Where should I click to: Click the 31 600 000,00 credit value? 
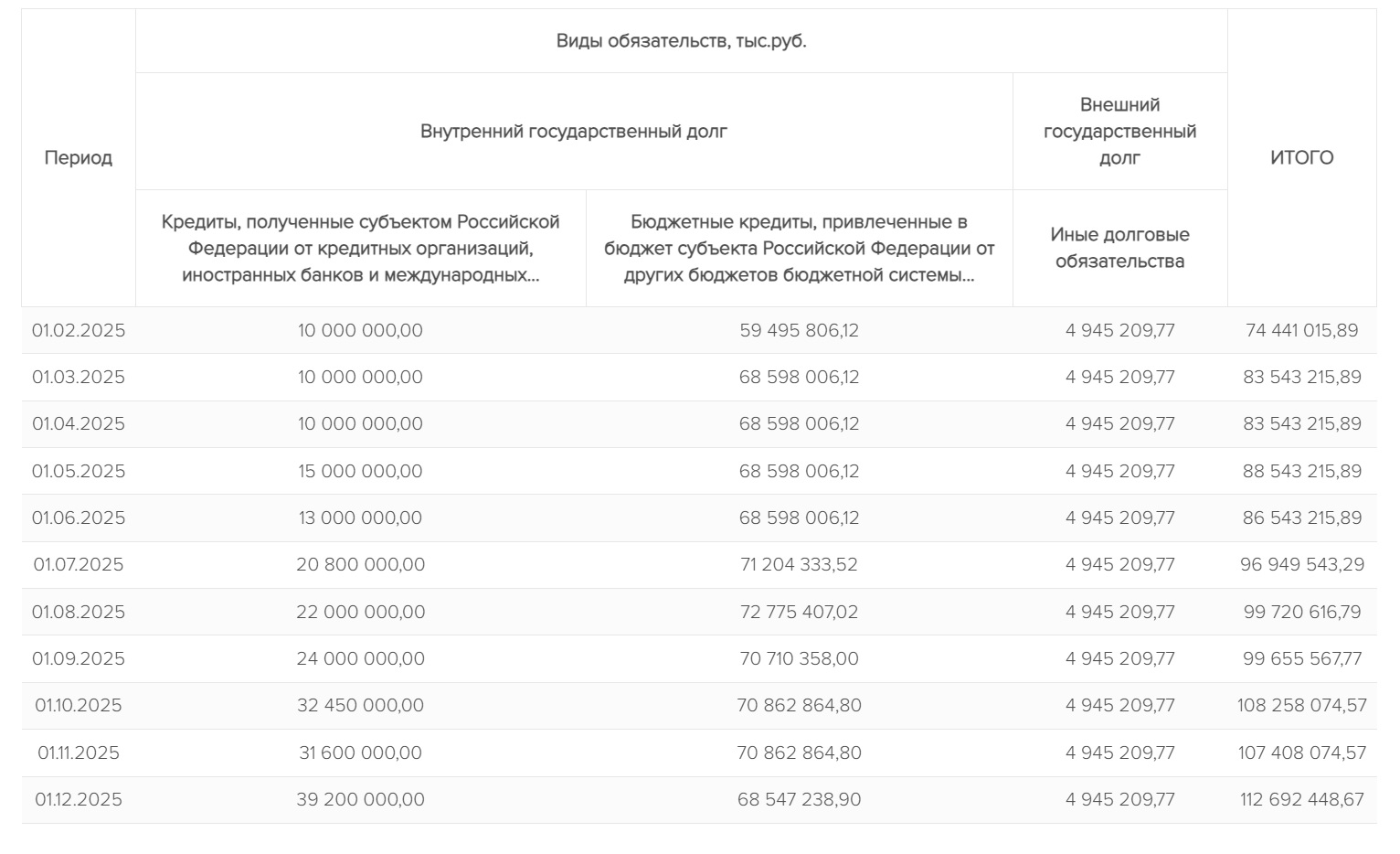point(360,753)
